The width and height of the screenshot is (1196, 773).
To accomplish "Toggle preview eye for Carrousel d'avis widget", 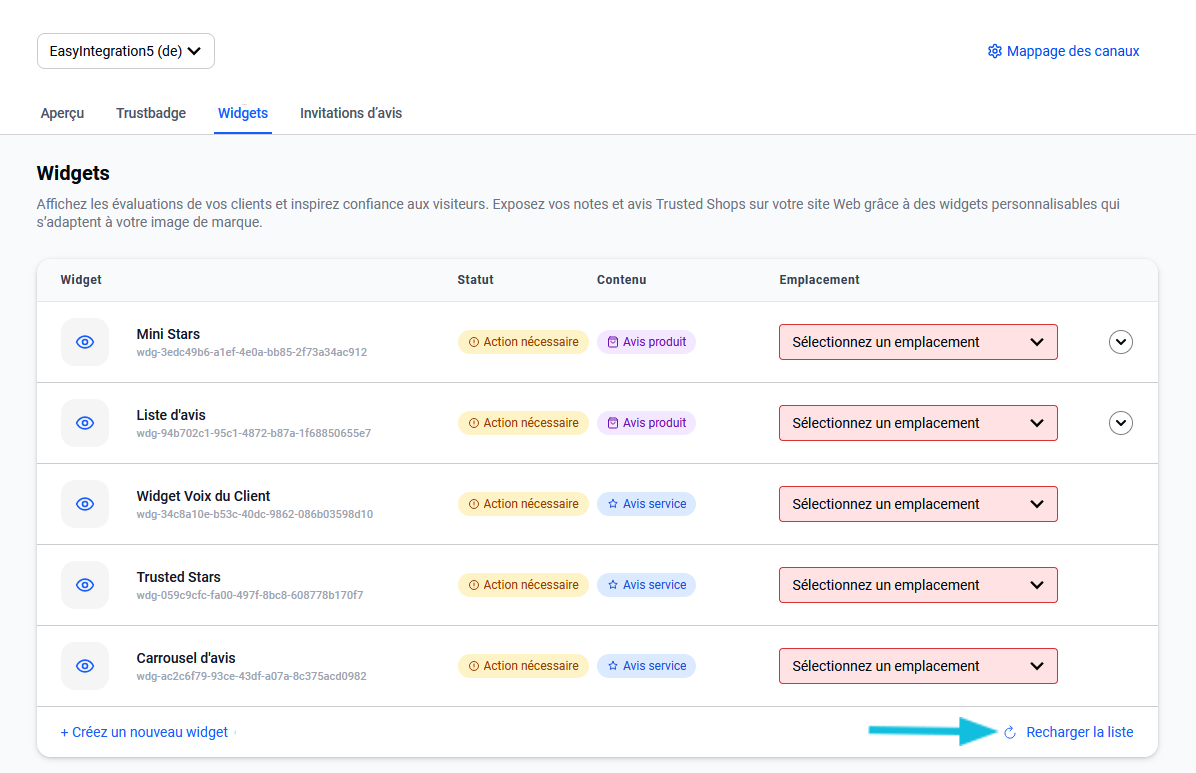I will click(x=85, y=666).
